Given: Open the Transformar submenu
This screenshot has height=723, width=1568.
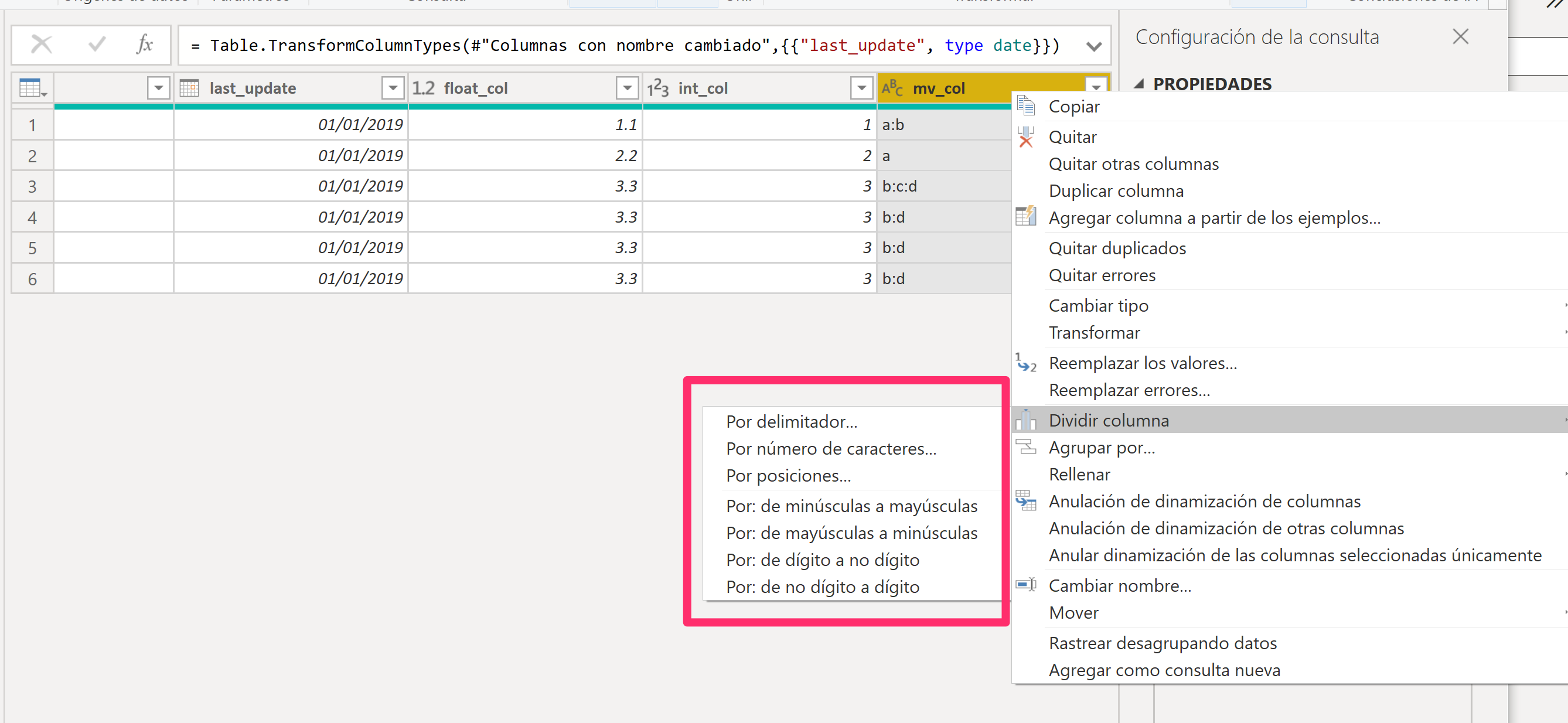Looking at the screenshot, I should [x=1290, y=332].
